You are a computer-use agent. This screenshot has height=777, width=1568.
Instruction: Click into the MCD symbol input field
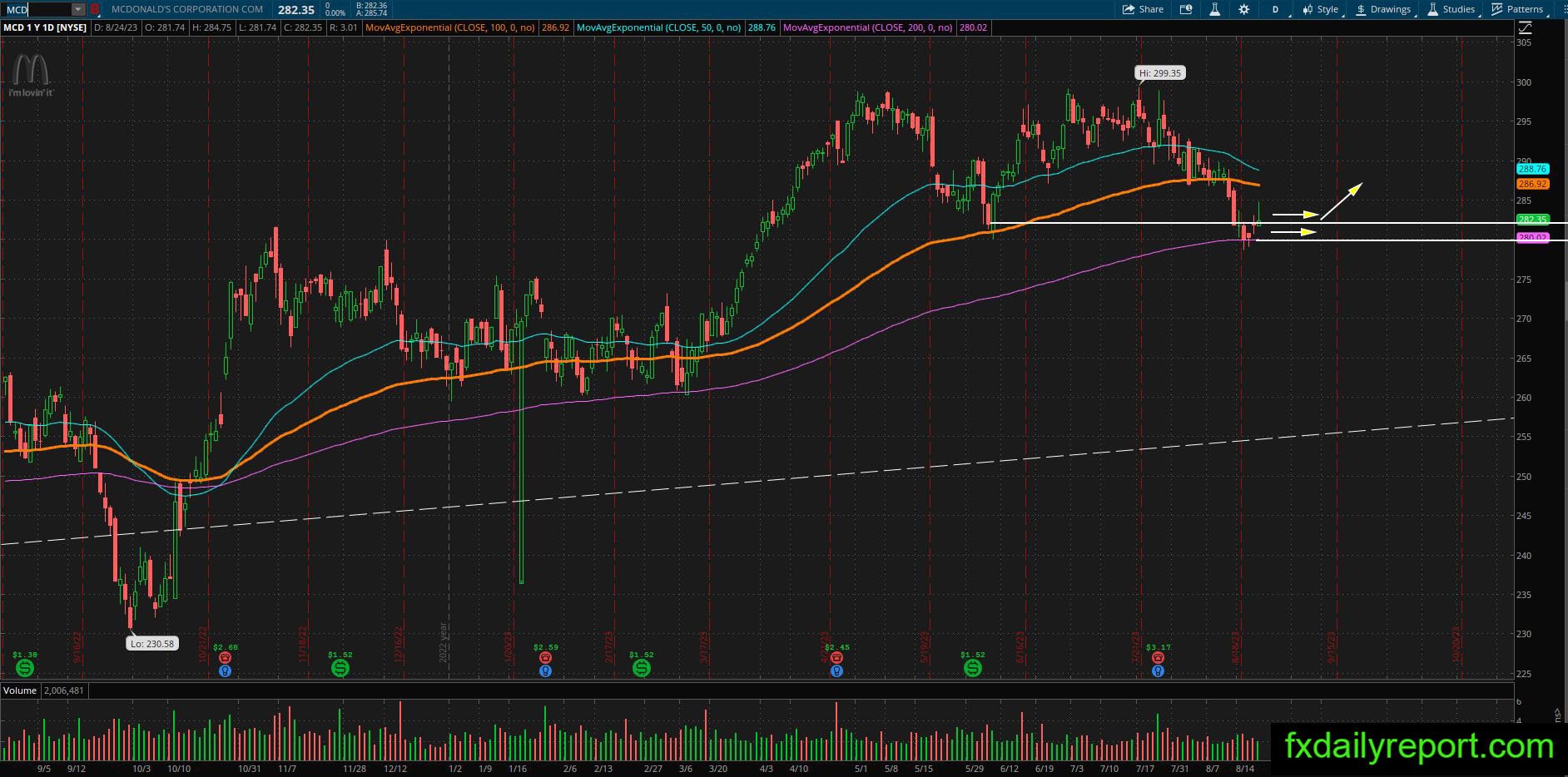tap(37, 9)
